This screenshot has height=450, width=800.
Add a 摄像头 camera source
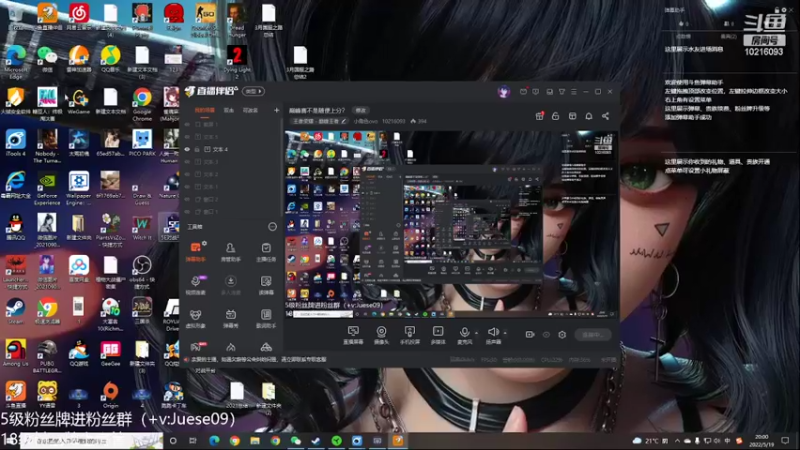(381, 335)
